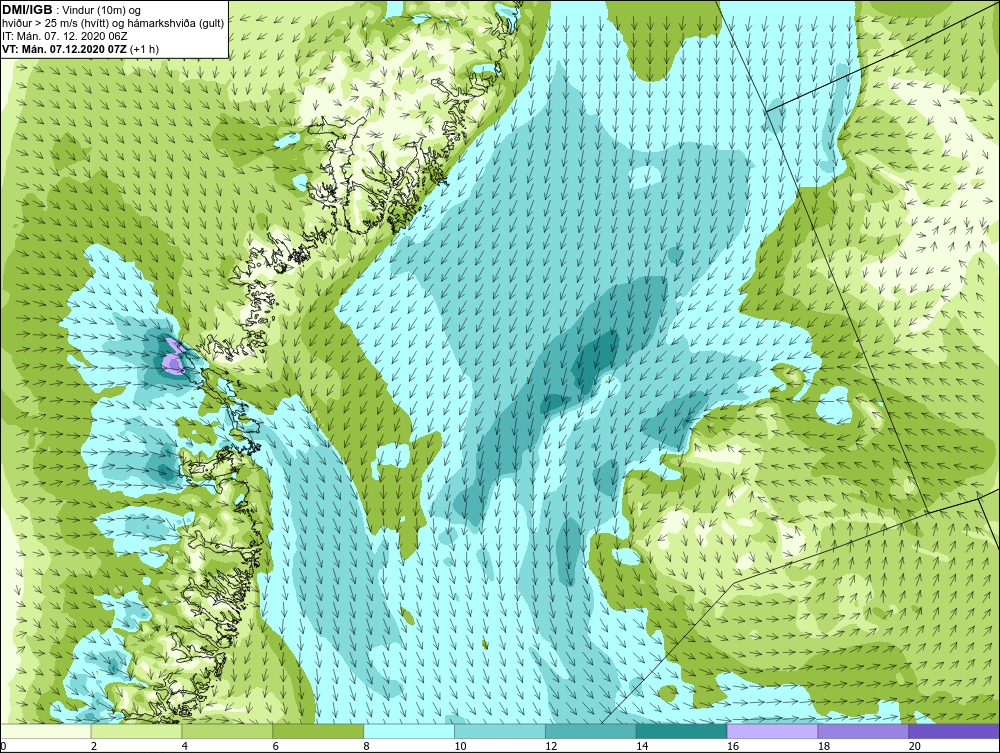
Task: Click the 6–8 m/s dark green swatch
Action: 318,731
